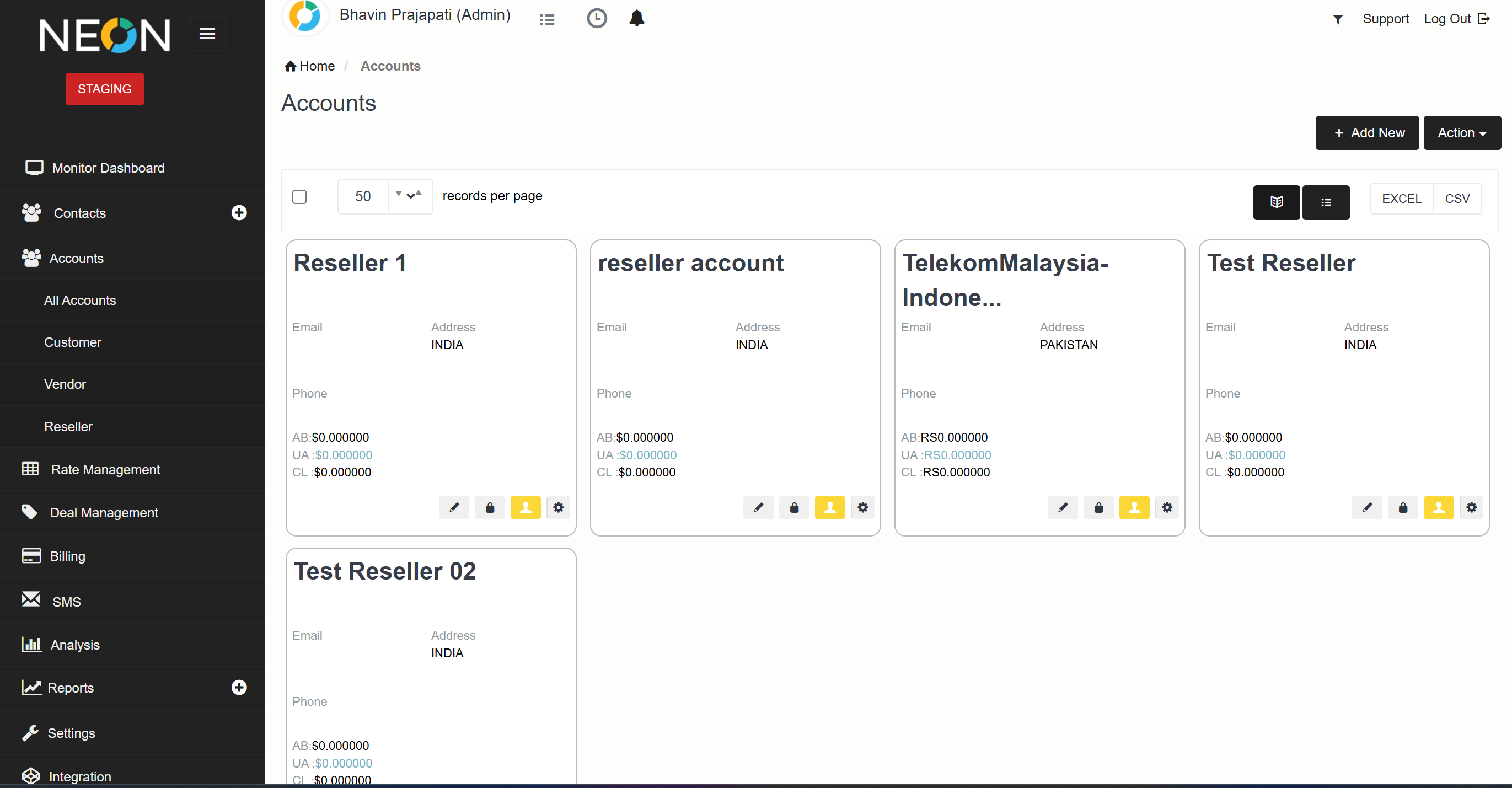
Task: Click the notification bell icon
Action: [x=636, y=18]
